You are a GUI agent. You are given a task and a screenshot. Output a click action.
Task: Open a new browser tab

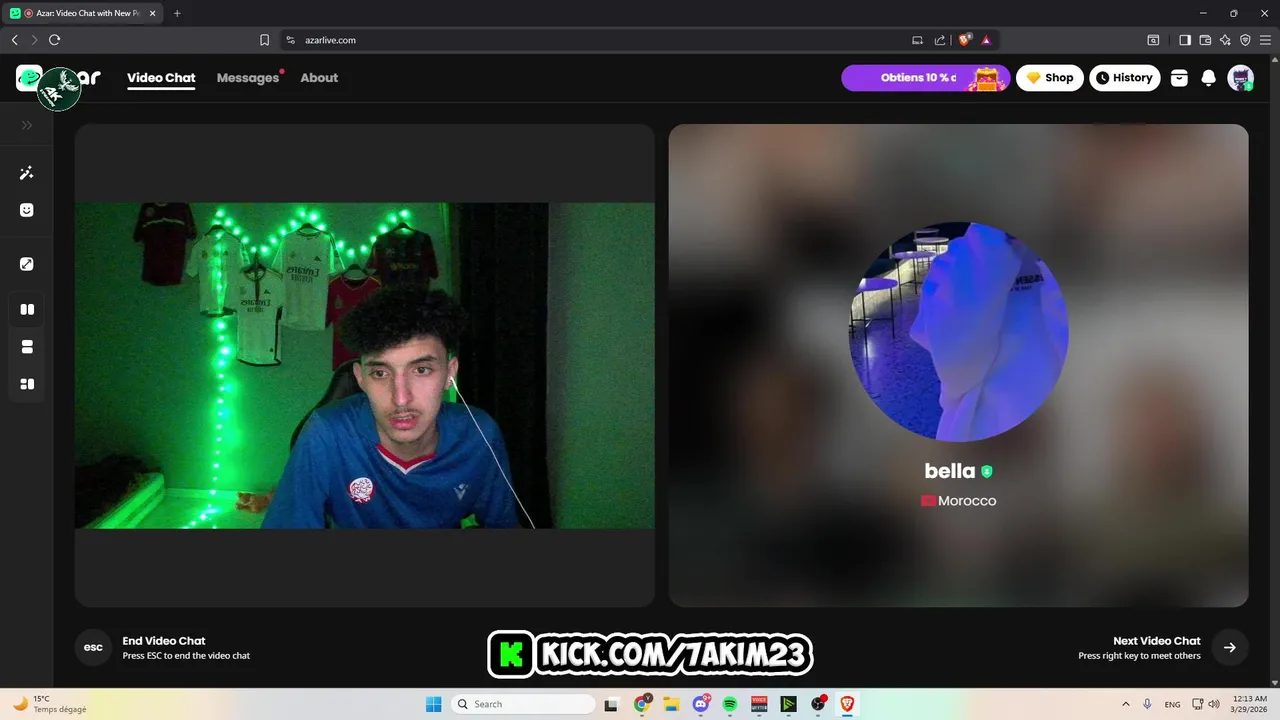(x=177, y=13)
